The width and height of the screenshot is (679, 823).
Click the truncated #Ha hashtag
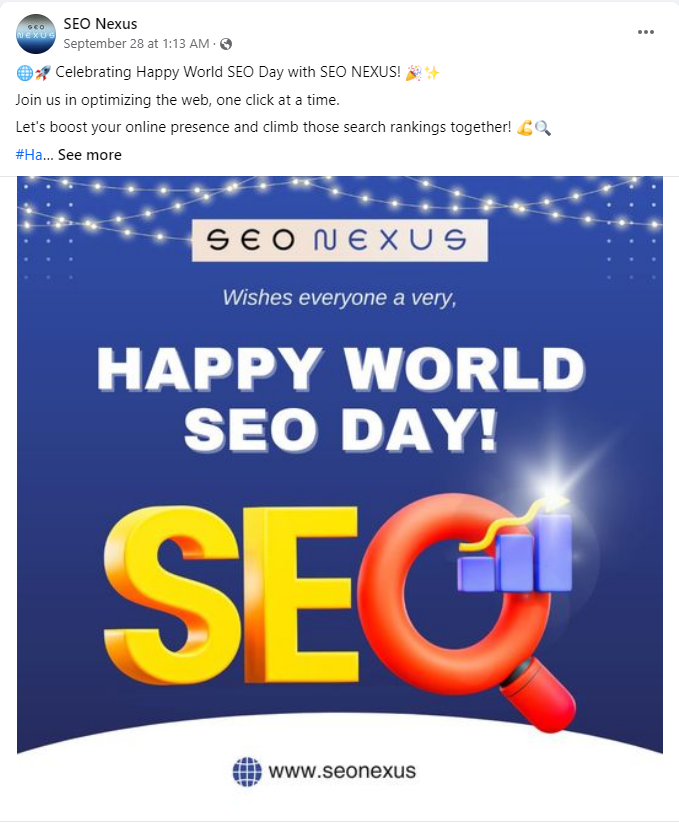[29, 154]
